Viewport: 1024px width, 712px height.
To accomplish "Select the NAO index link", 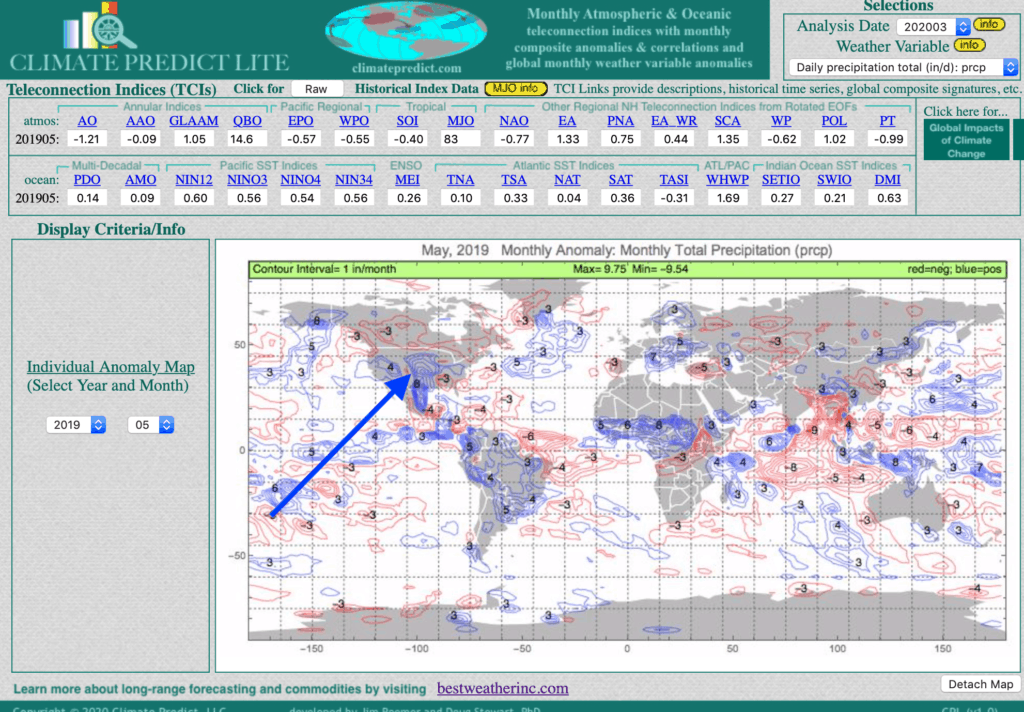I will pos(514,121).
